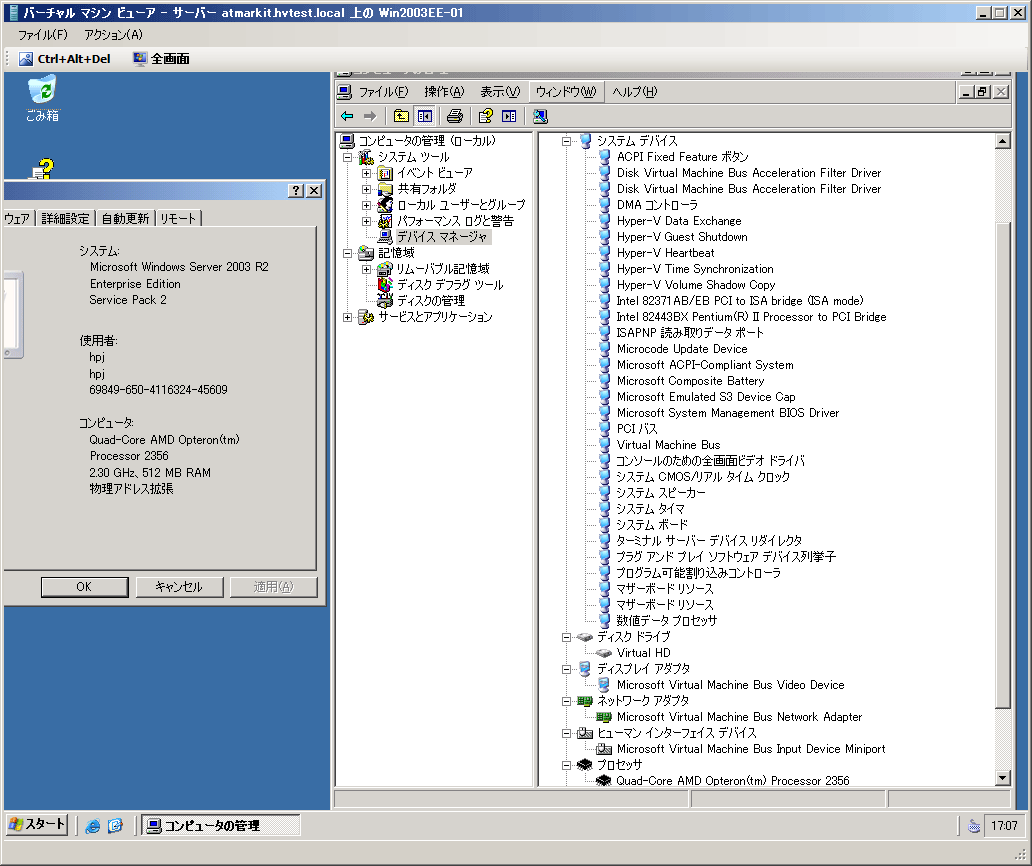The height and width of the screenshot is (866, 1032).
Task: Select Hyper-V Heartbeat device
Action: click(x=665, y=253)
